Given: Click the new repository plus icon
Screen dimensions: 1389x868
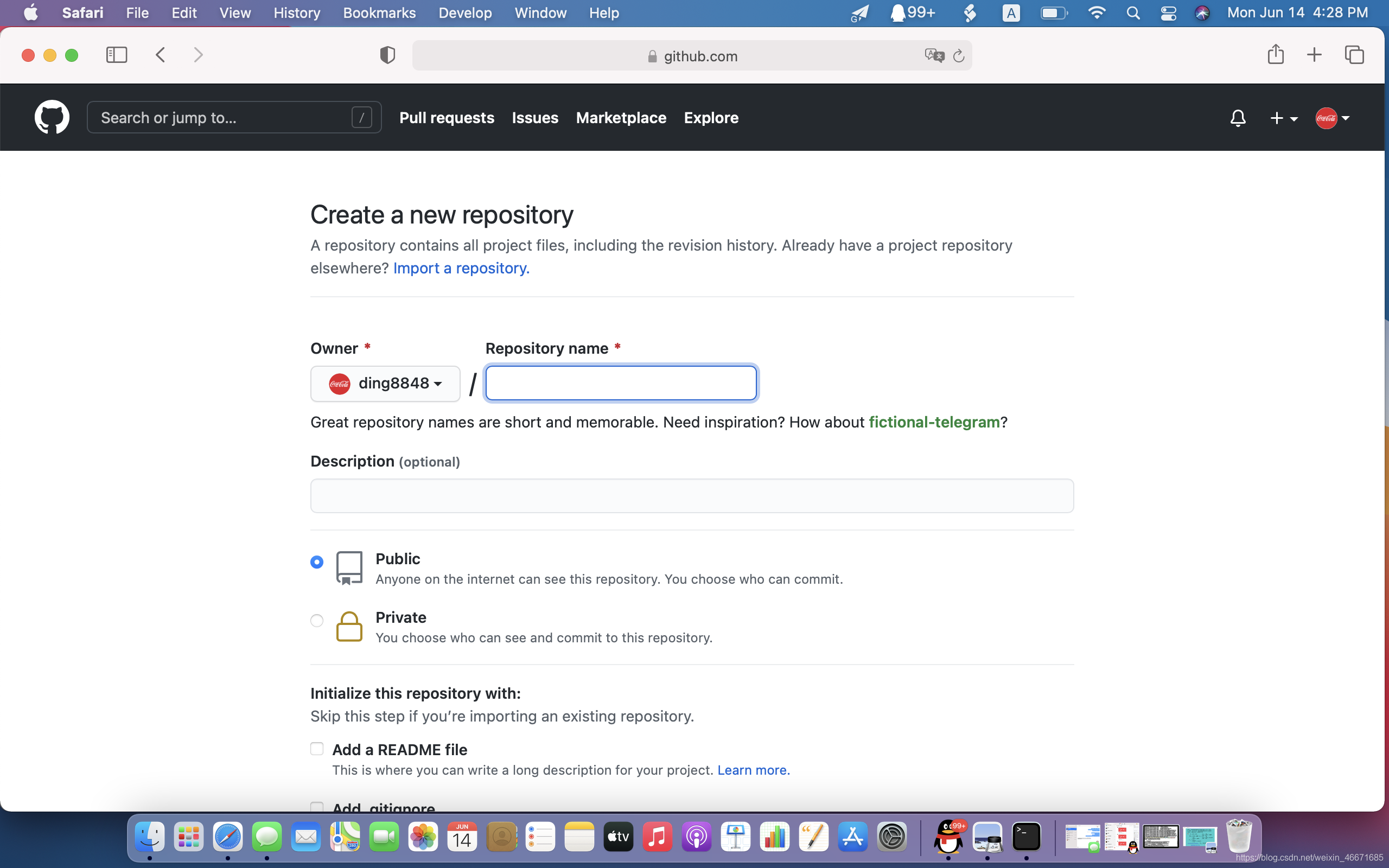Looking at the screenshot, I should pyautogui.click(x=1278, y=117).
